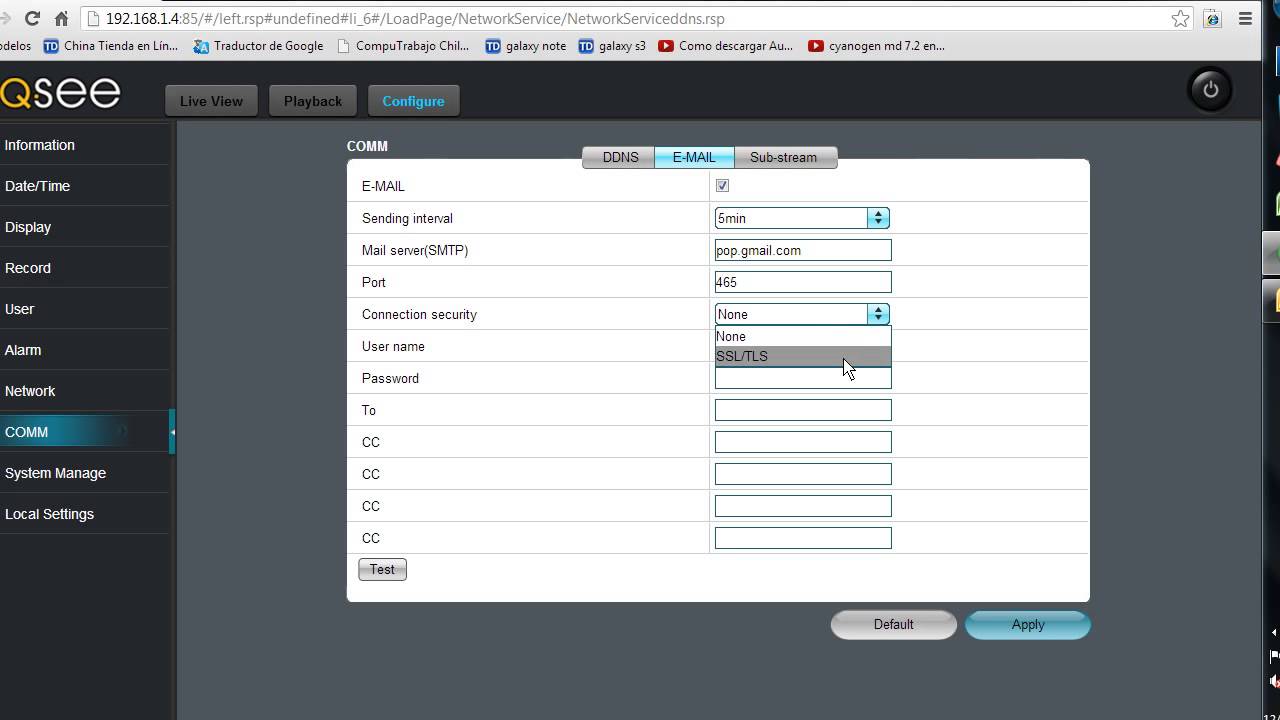Click the extension icon next to the star
Viewport: 1280px width, 720px height.
1212,18
